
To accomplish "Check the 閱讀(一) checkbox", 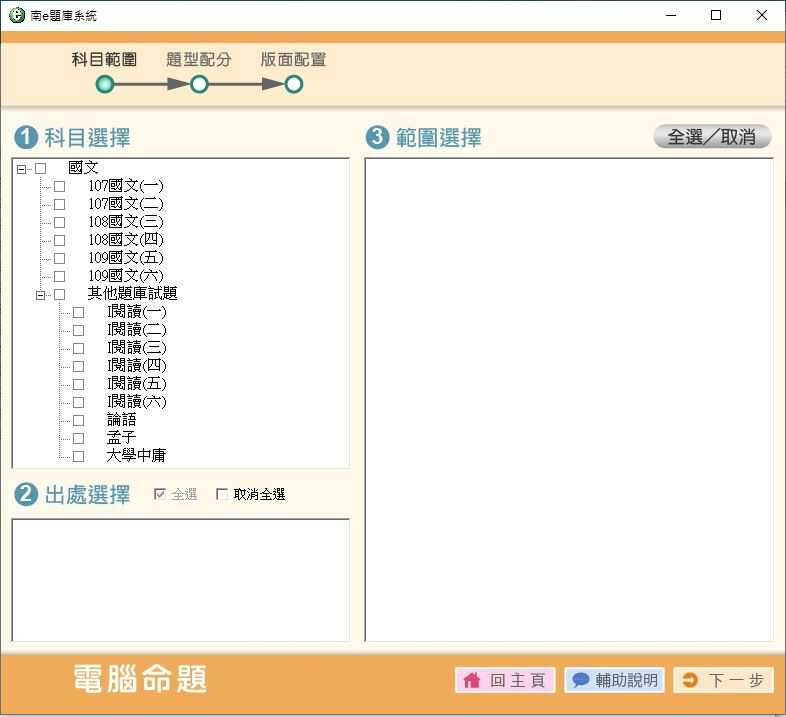I will [79, 312].
